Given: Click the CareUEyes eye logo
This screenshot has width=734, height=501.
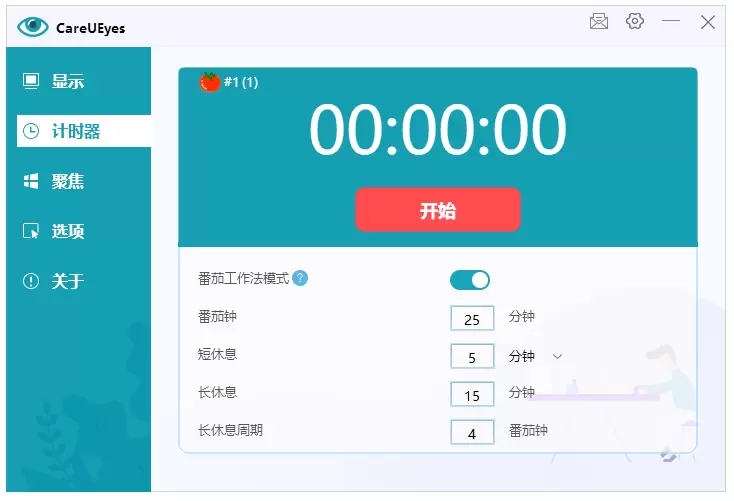Looking at the screenshot, I should [33, 27].
